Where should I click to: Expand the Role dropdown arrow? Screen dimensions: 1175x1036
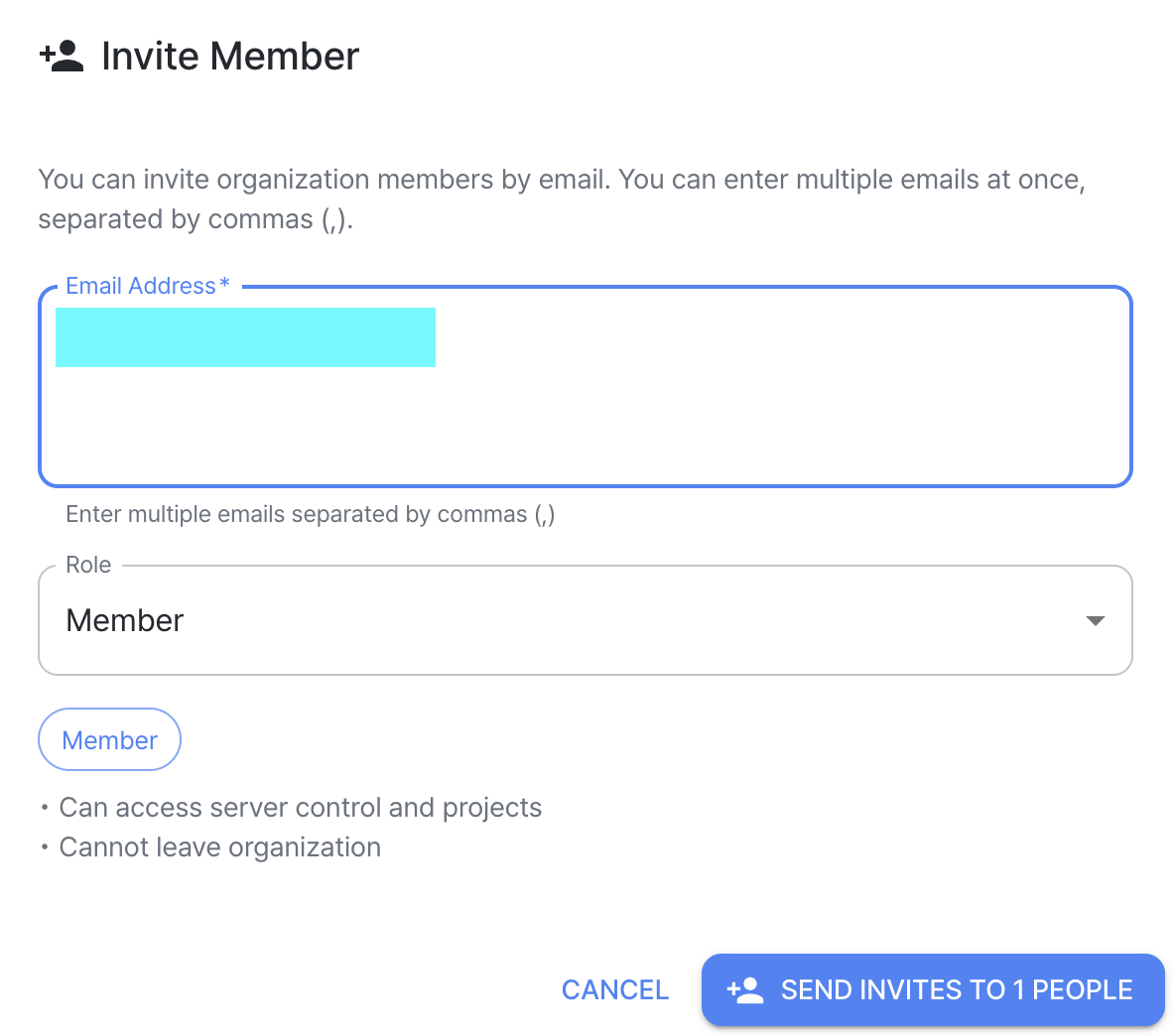(1095, 621)
